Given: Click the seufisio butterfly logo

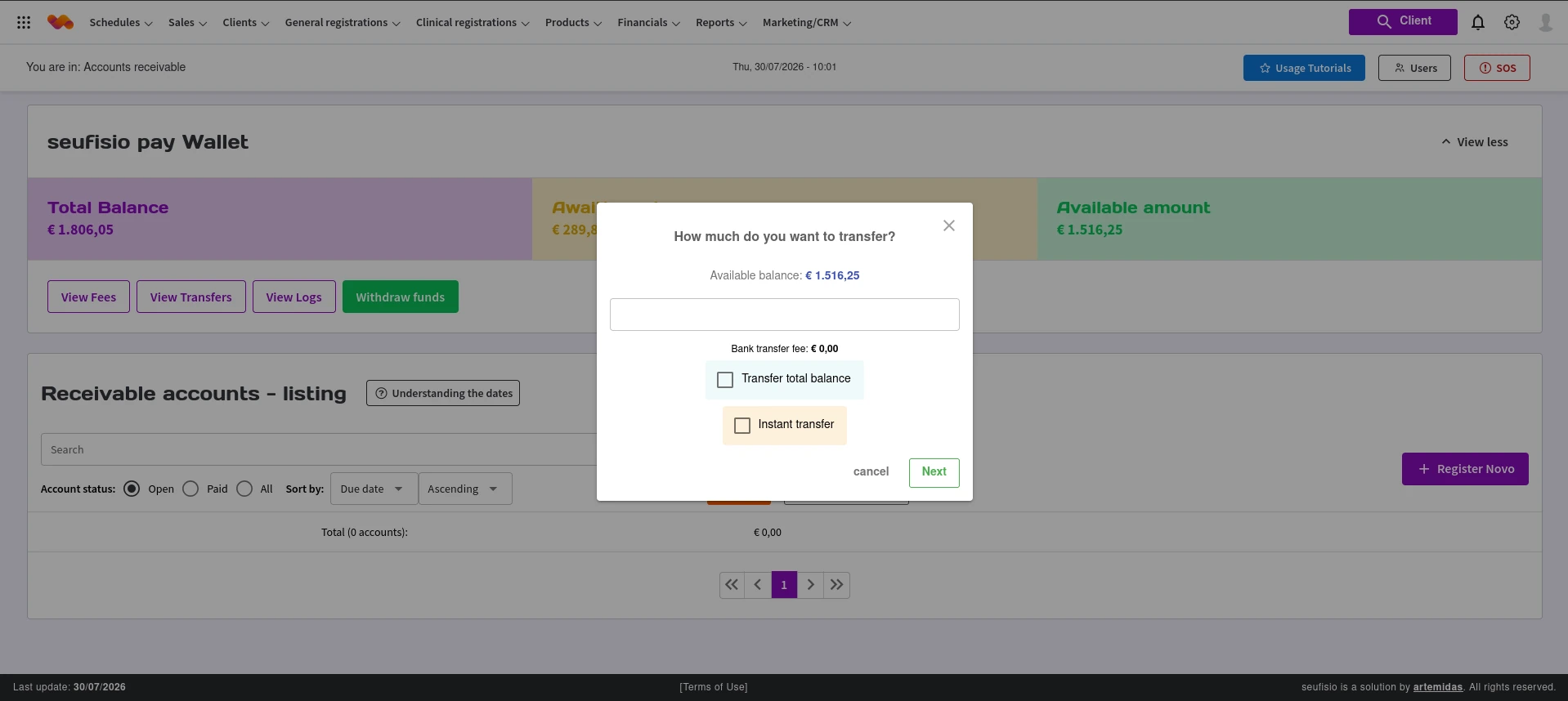Looking at the screenshot, I should 60,22.
